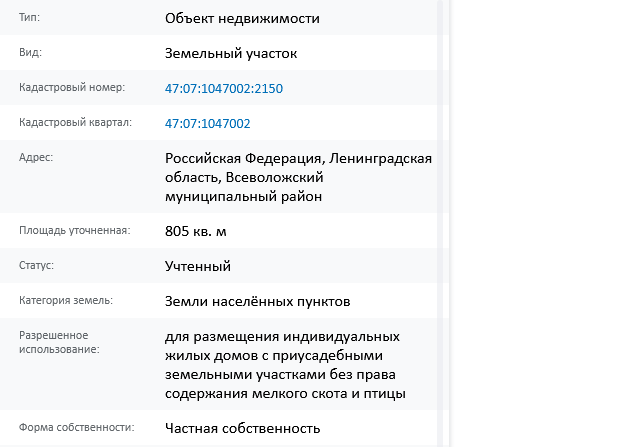This screenshot has height=447, width=618.
Task: Select the address text 'Российская Федерация, Ленинградская'
Action: pos(298,158)
